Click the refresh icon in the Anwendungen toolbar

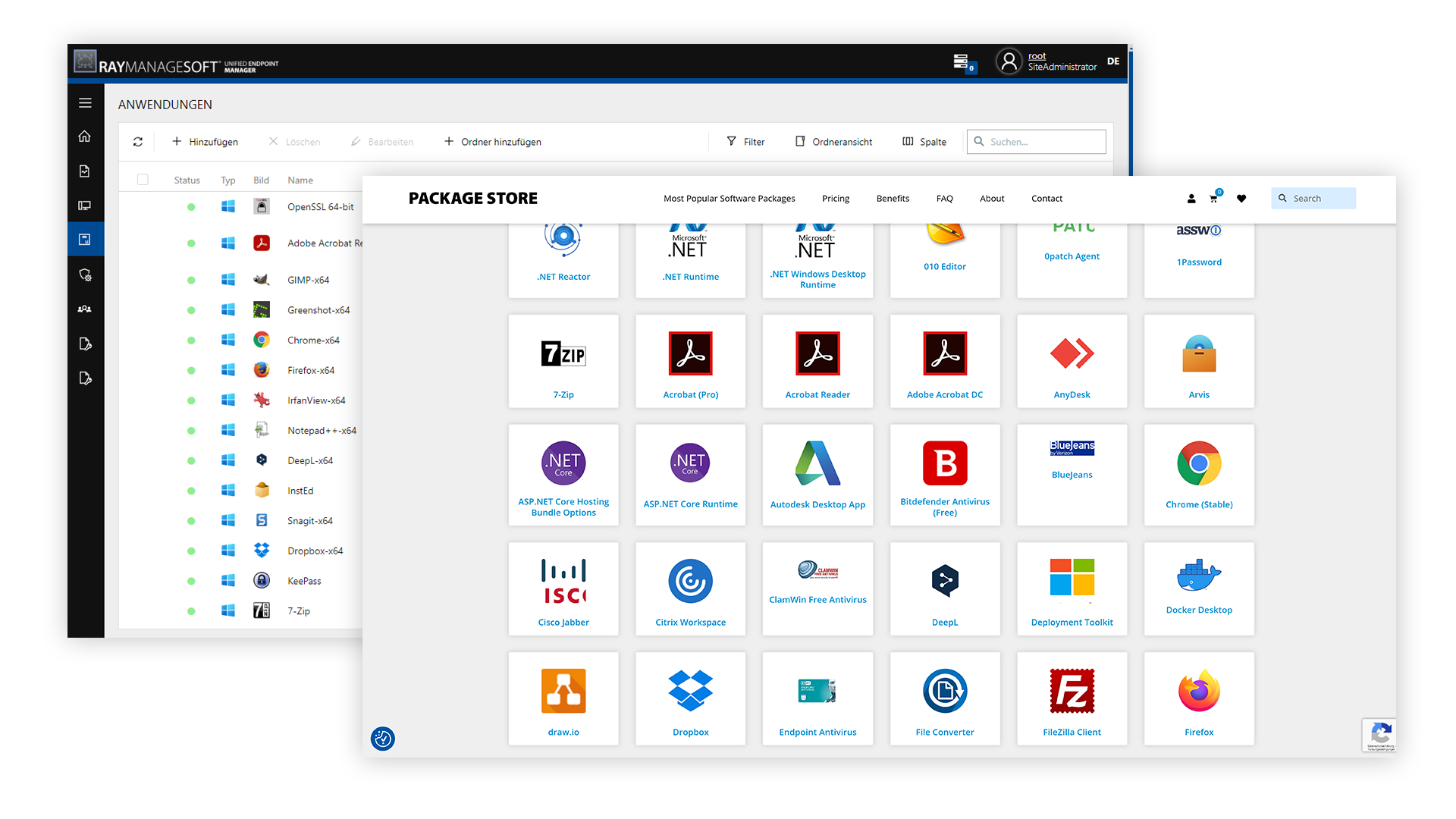(x=138, y=142)
